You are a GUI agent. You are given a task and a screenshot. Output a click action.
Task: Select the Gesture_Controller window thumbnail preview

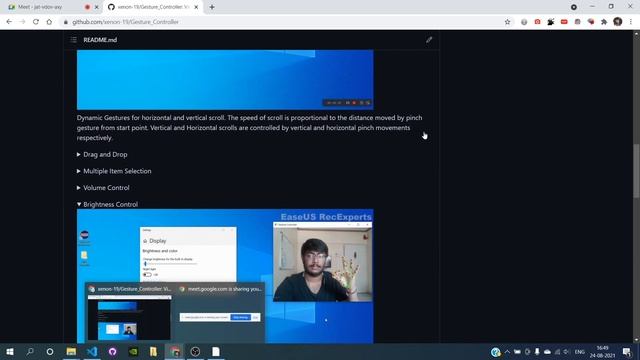click(129, 318)
